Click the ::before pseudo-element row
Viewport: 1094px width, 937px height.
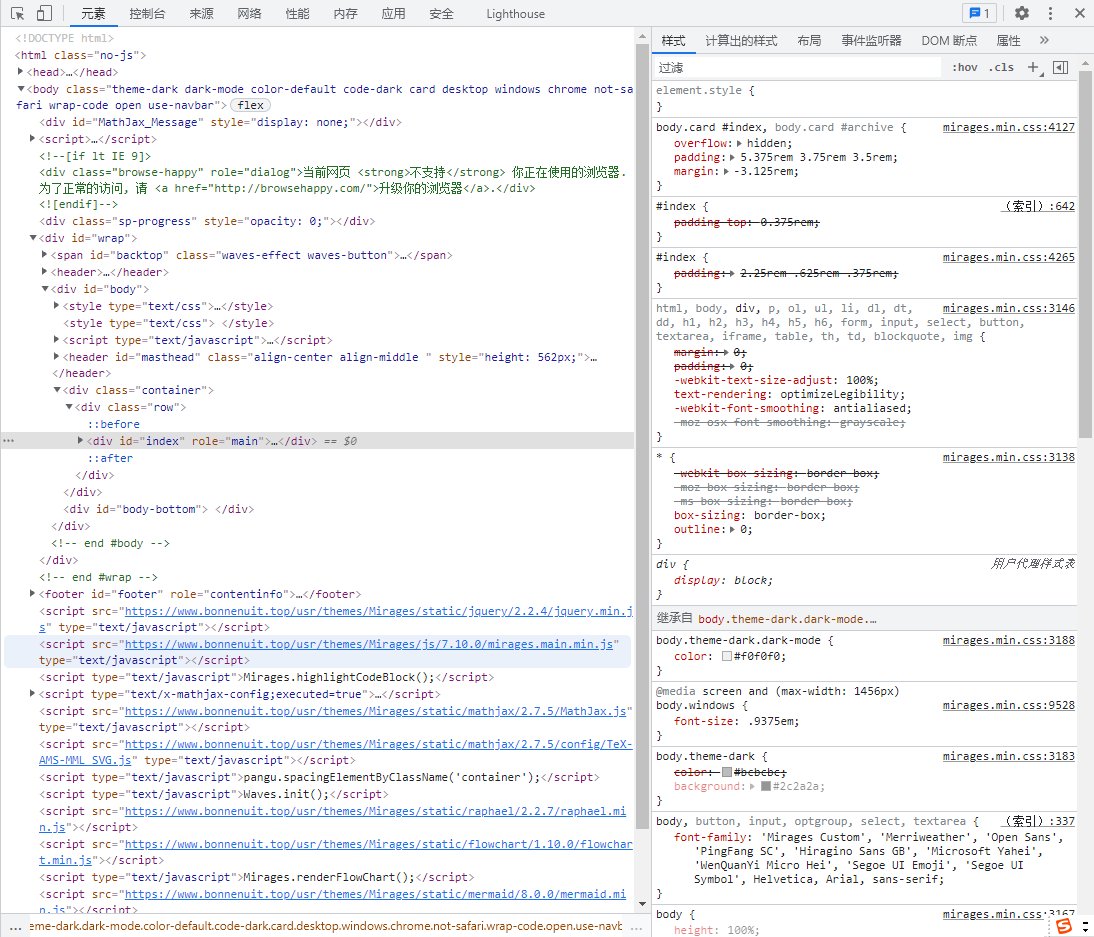113,424
